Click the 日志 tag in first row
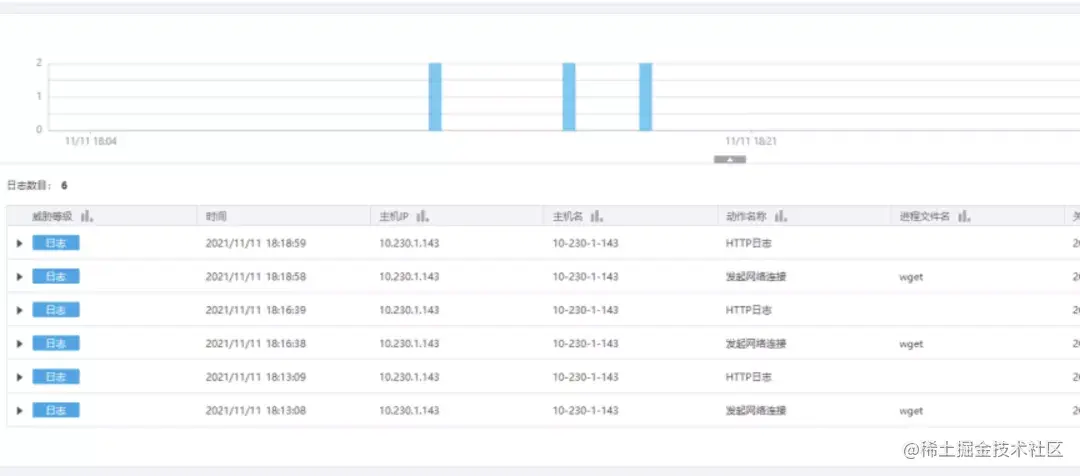The image size is (1080, 476). [x=56, y=242]
